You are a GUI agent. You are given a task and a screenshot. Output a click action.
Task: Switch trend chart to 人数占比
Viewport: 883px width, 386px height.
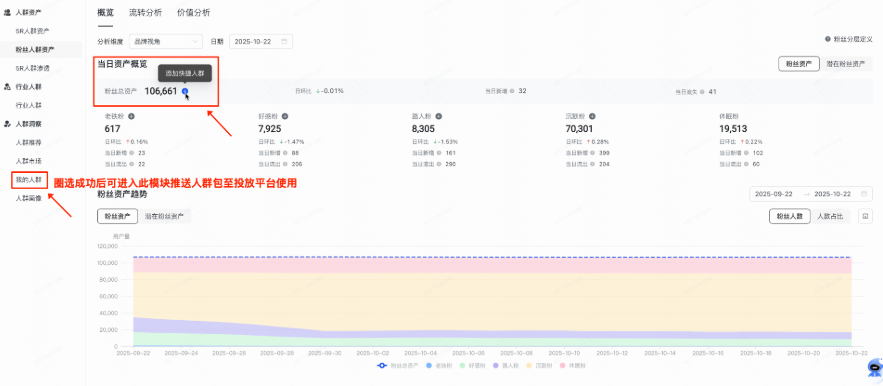pyautogui.click(x=831, y=216)
